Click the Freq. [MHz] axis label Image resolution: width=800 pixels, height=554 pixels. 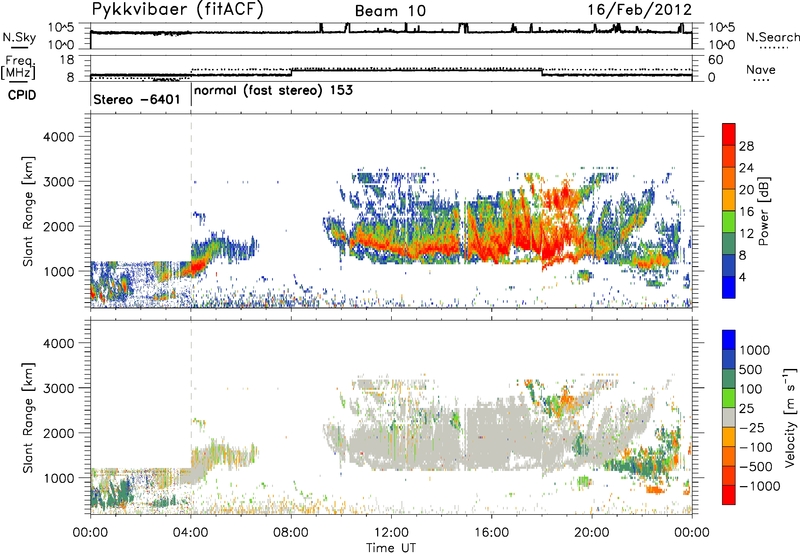(18, 67)
